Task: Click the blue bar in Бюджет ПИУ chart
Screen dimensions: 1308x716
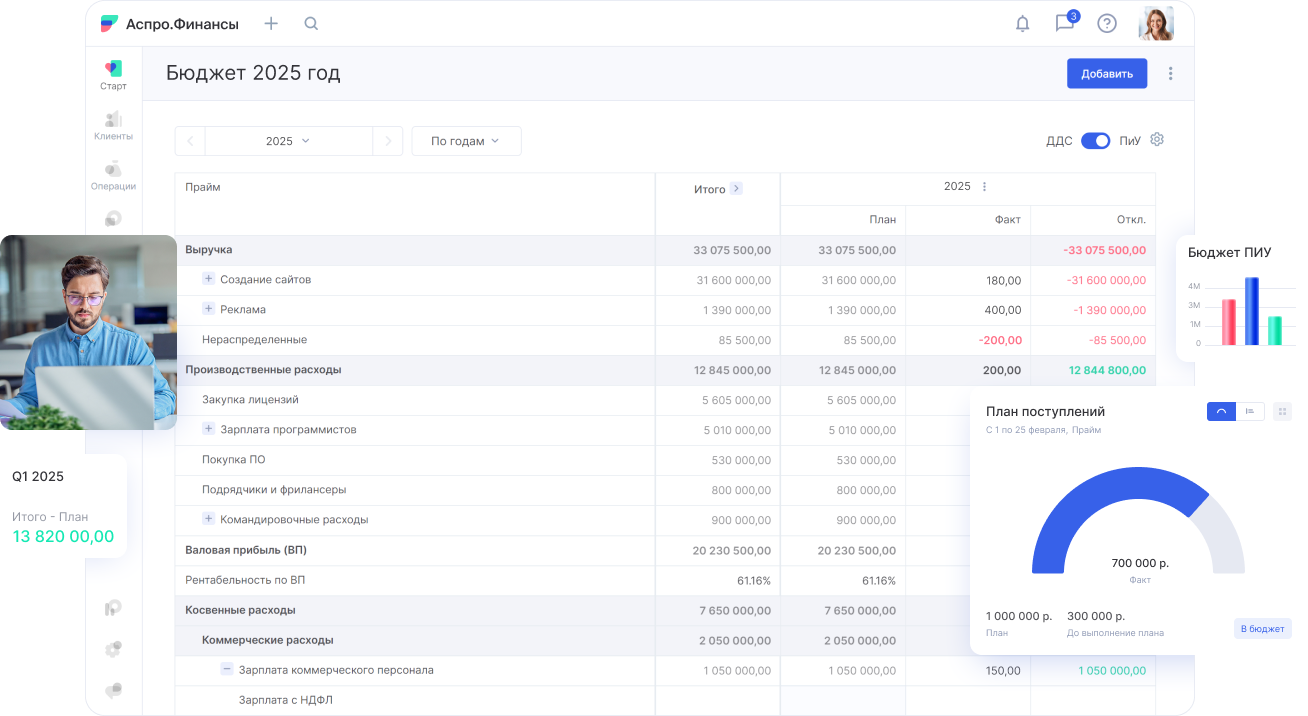Action: (1251, 311)
